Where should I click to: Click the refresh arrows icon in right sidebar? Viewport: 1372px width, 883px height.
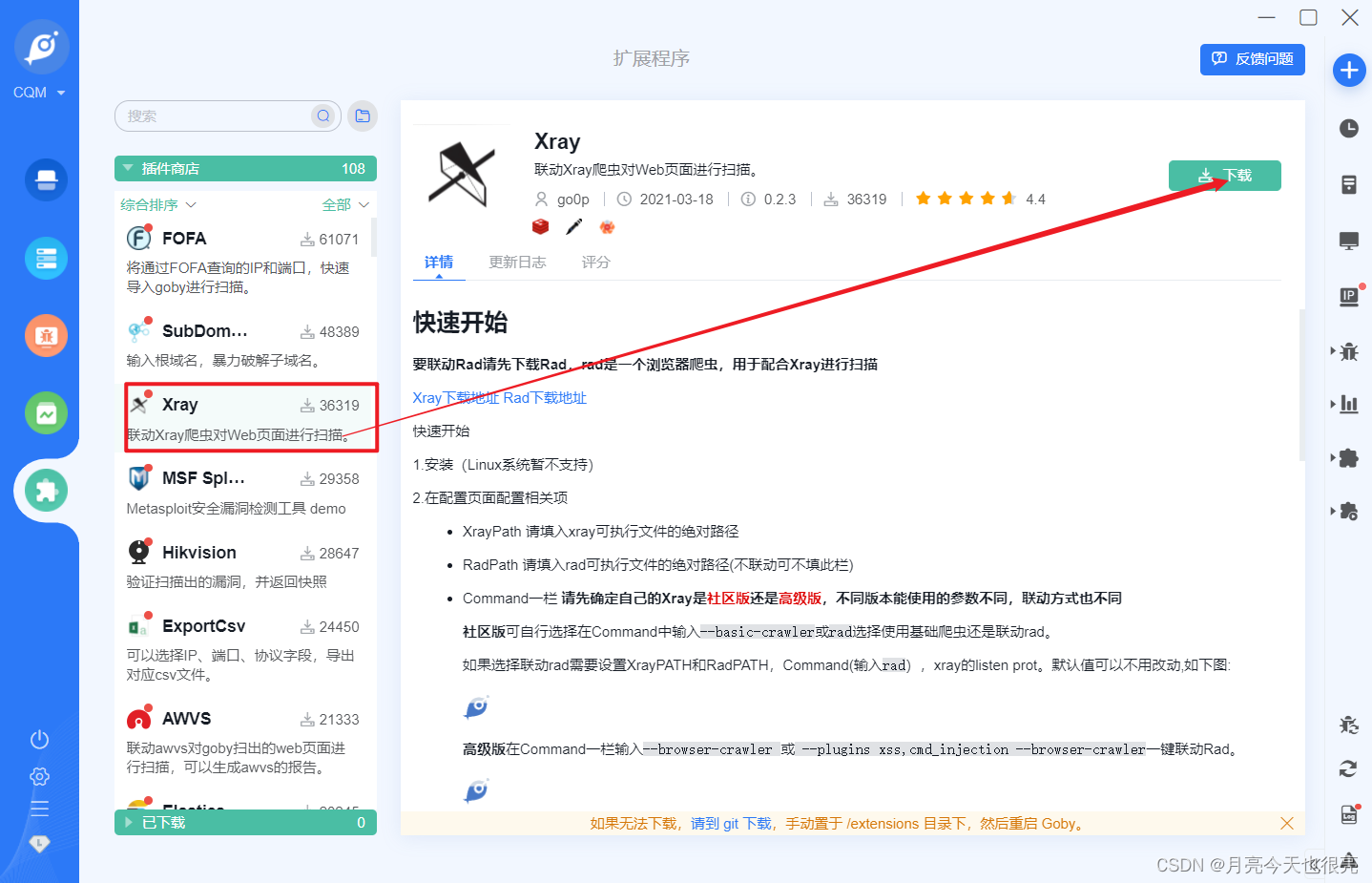tap(1348, 768)
